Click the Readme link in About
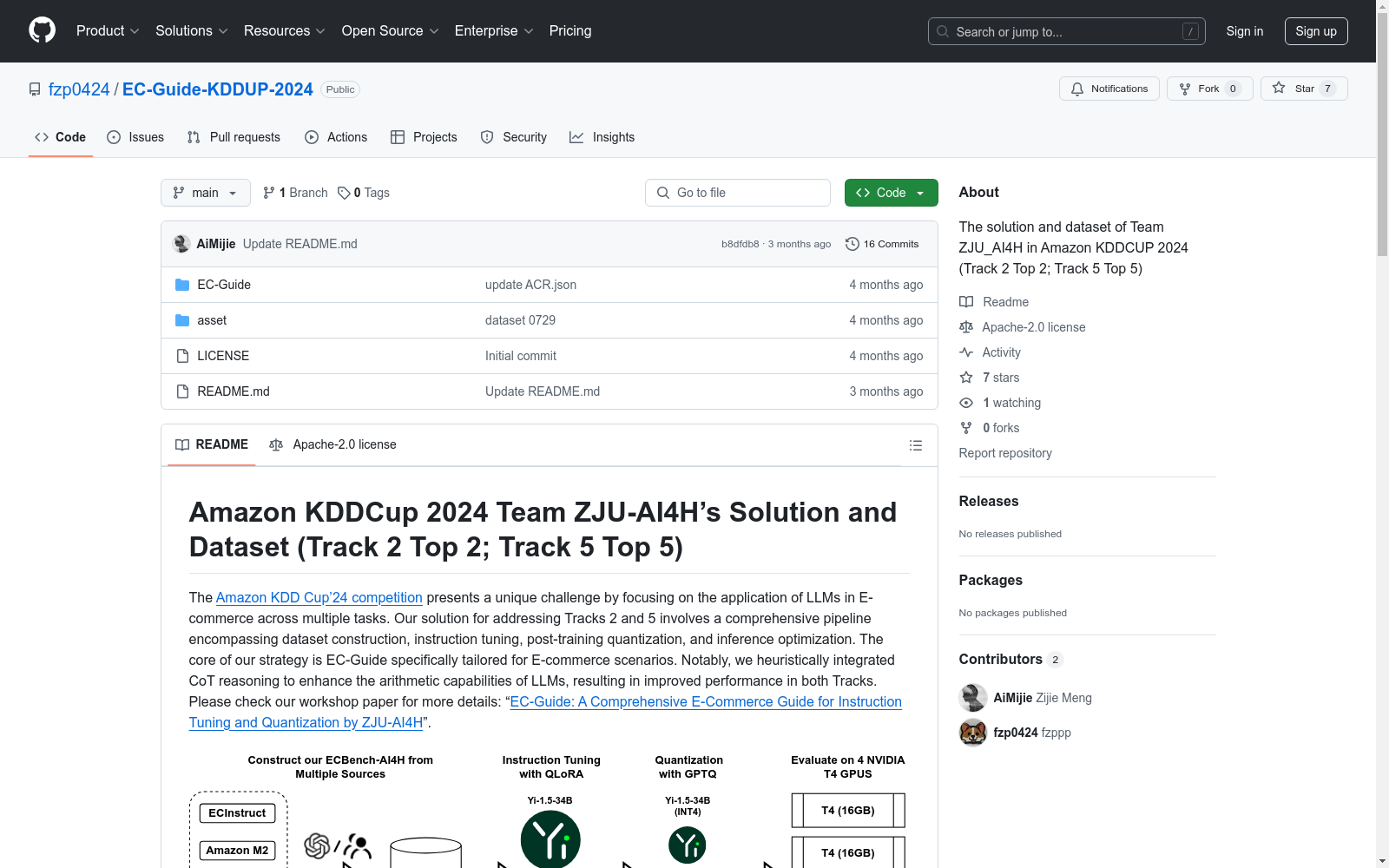Viewport: 1389px width, 868px height. (x=994, y=302)
